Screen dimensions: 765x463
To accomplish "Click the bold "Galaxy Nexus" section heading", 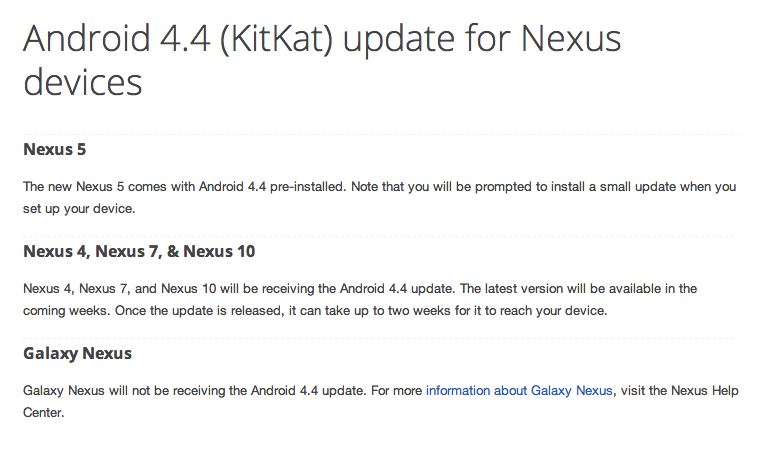I will point(77,353).
